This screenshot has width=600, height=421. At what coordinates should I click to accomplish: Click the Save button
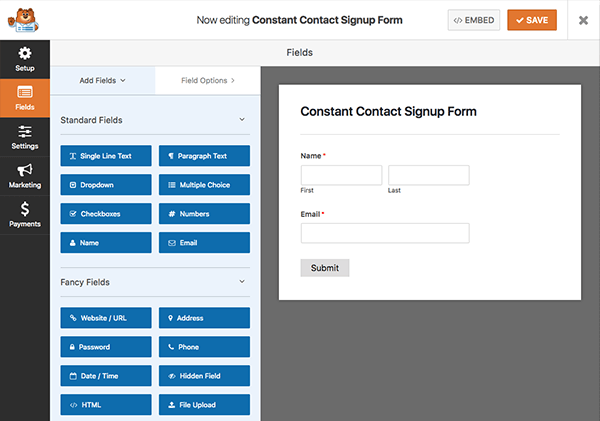coord(531,20)
